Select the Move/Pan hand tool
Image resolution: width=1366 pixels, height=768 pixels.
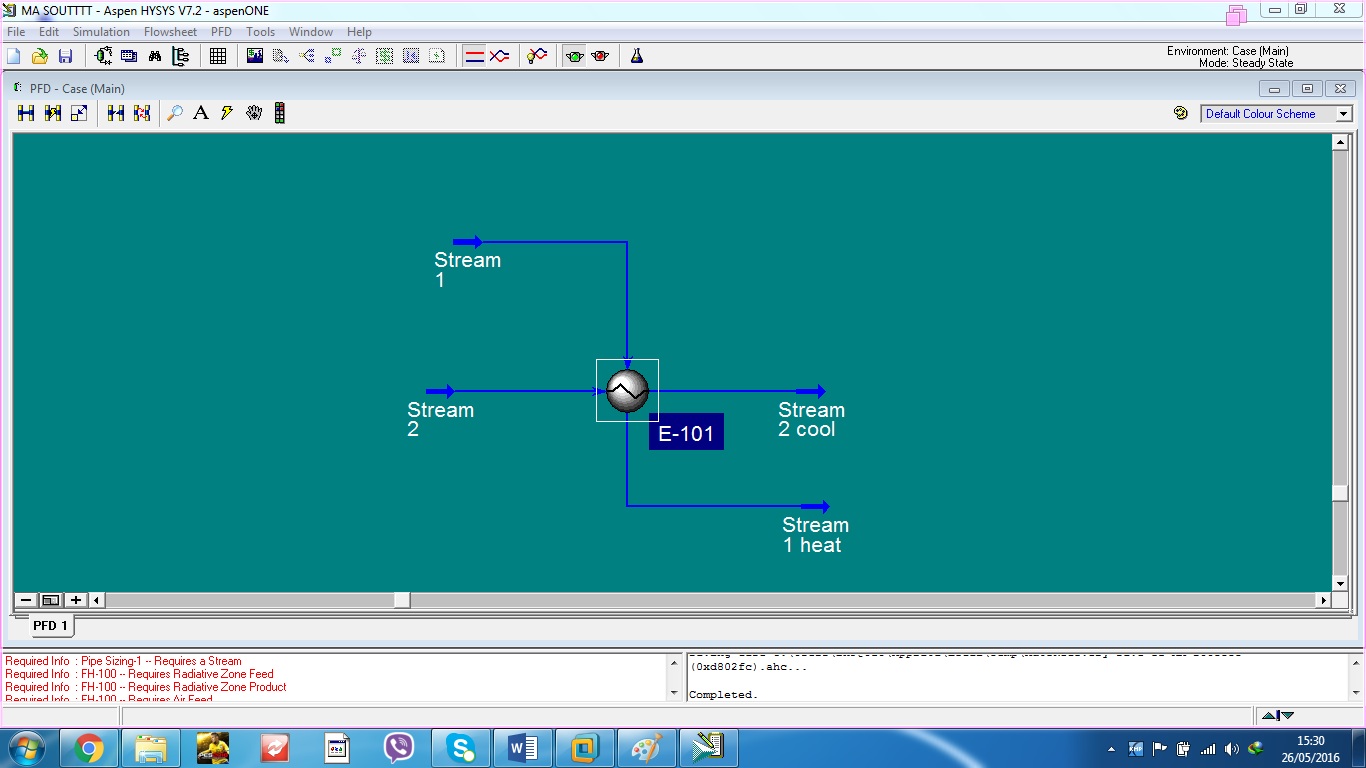(x=253, y=113)
